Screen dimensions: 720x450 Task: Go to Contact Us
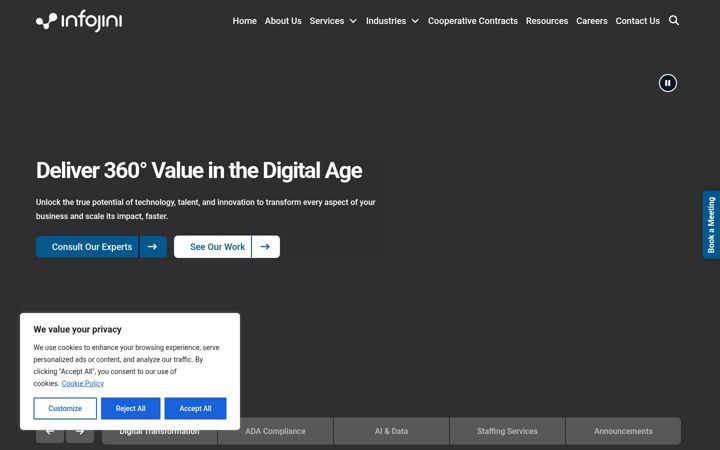point(637,21)
